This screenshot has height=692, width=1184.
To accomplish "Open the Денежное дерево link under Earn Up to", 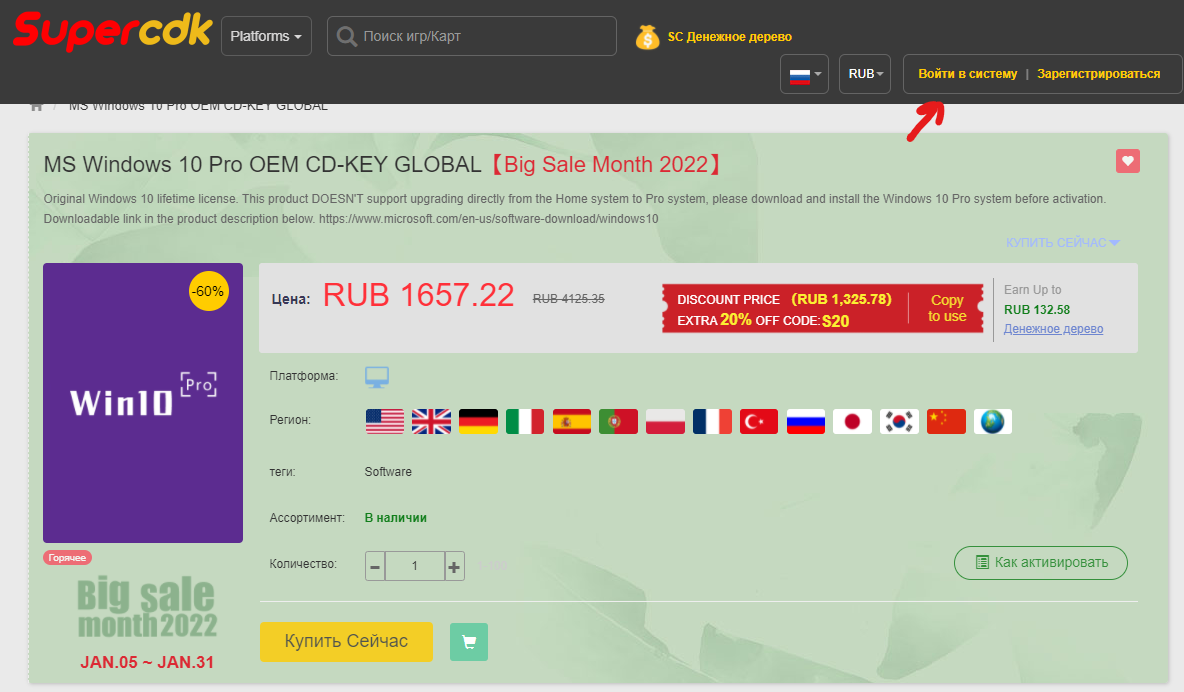I will click(x=1053, y=329).
